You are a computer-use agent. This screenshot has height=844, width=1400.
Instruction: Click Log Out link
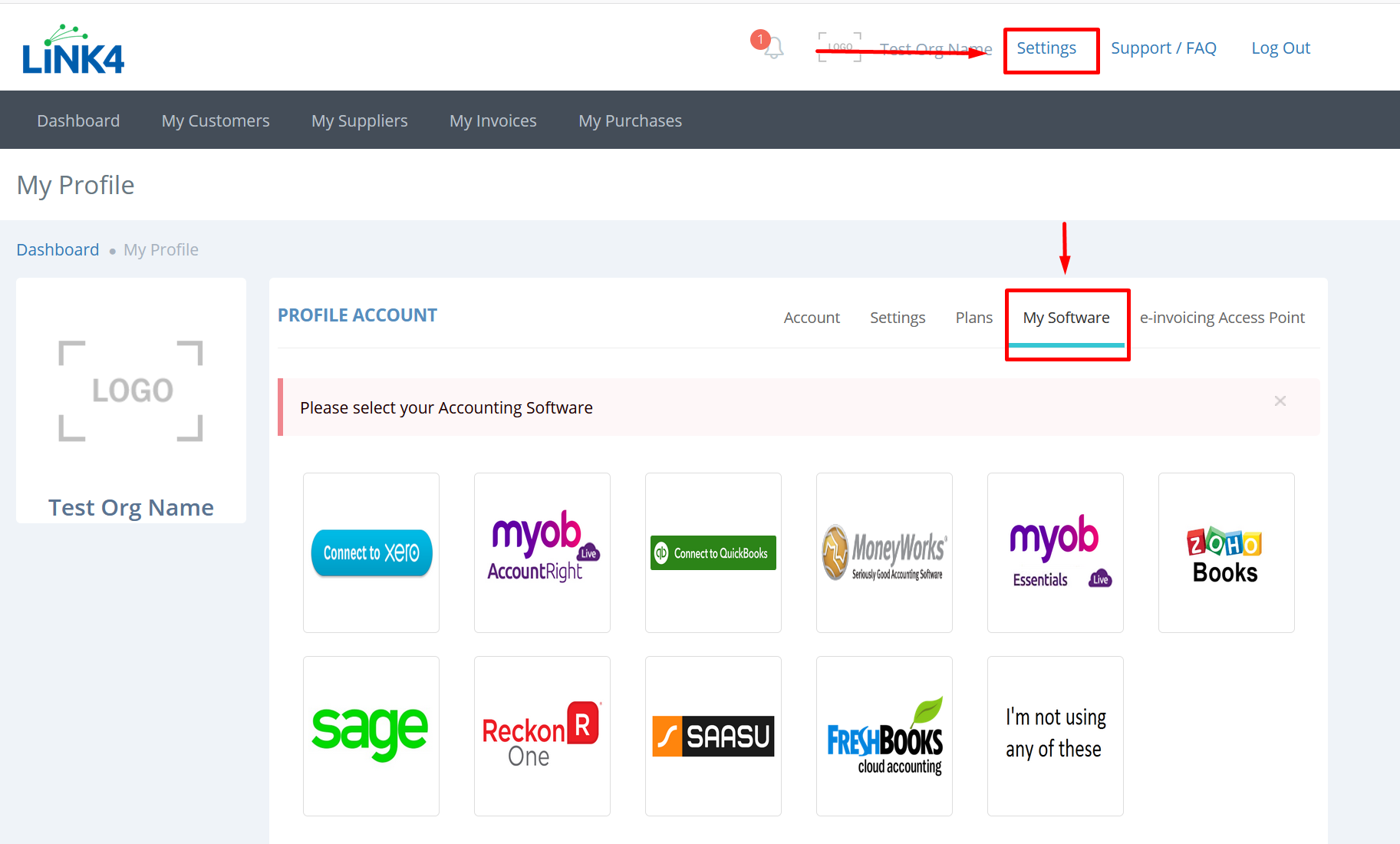click(x=1281, y=48)
